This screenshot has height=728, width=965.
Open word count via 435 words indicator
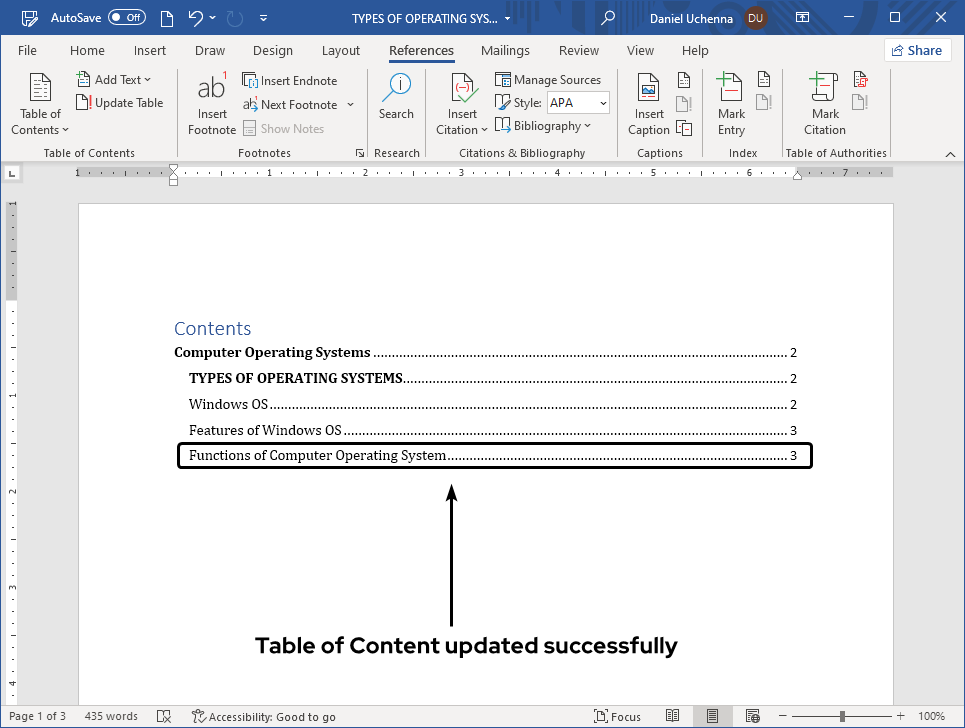coord(110,716)
